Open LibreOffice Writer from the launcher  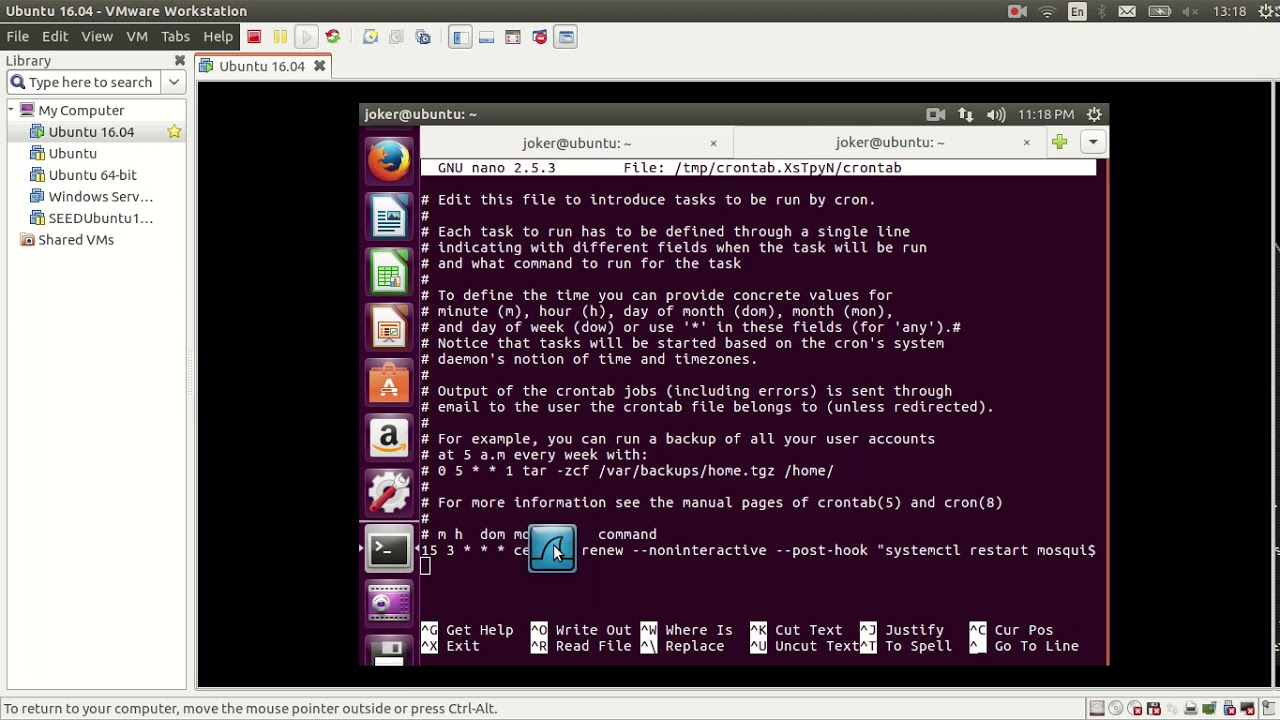[x=389, y=216]
